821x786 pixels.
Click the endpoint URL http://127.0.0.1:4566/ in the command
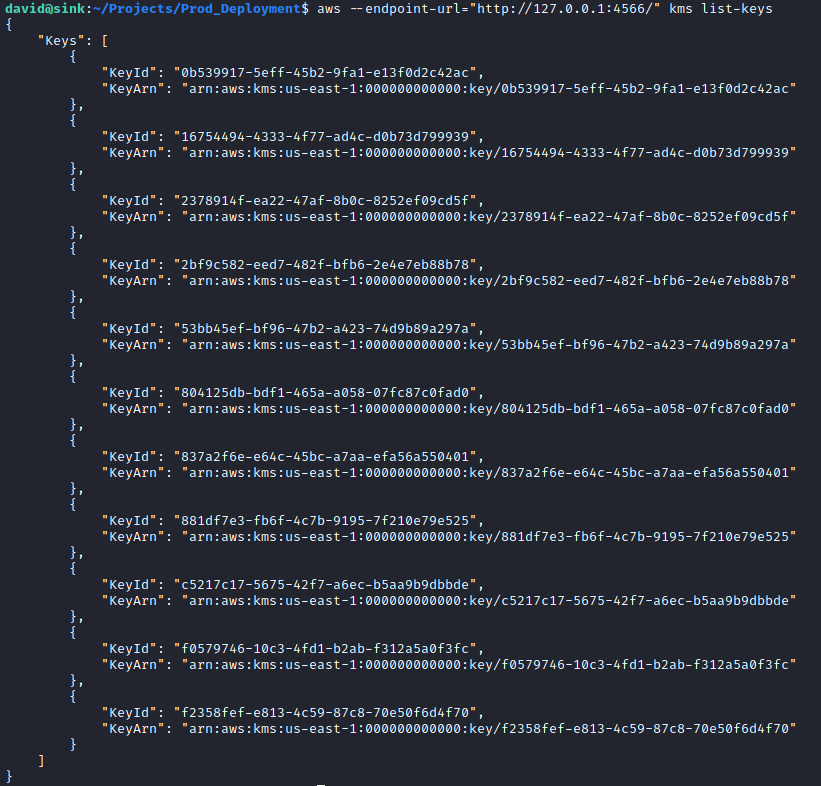(566, 8)
